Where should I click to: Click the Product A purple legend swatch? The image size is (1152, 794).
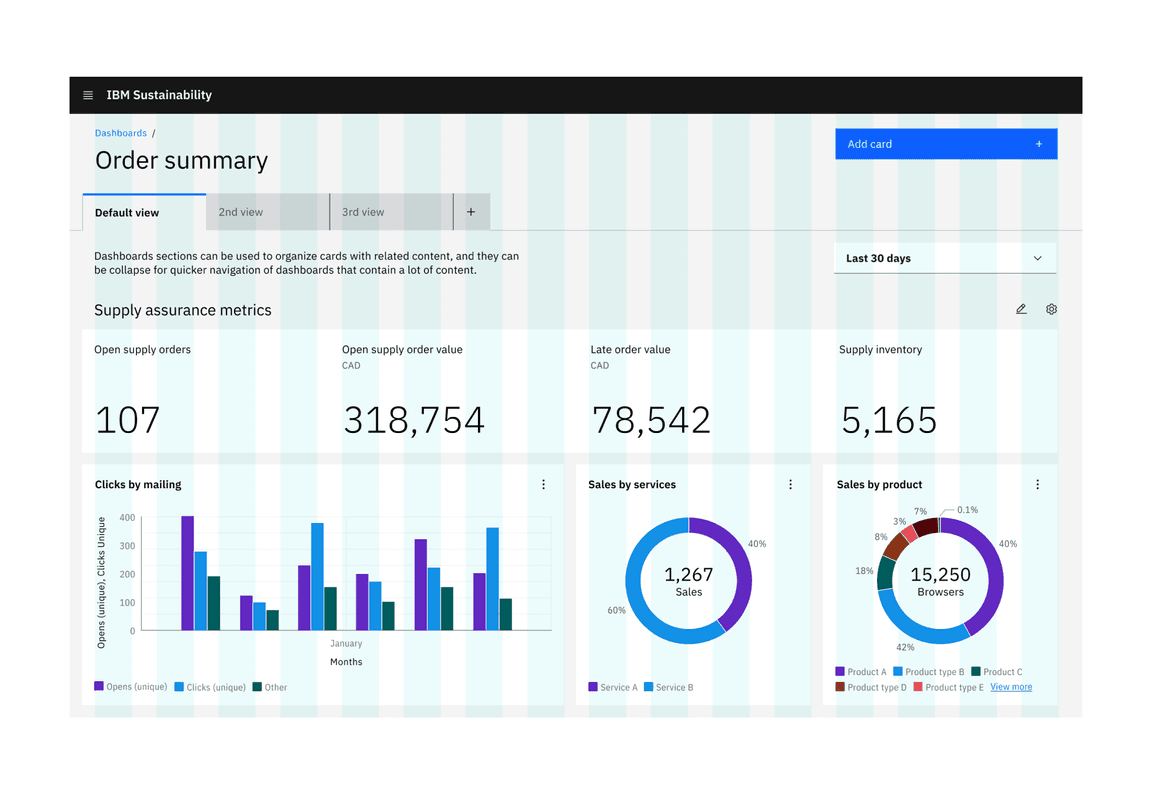[841, 672]
